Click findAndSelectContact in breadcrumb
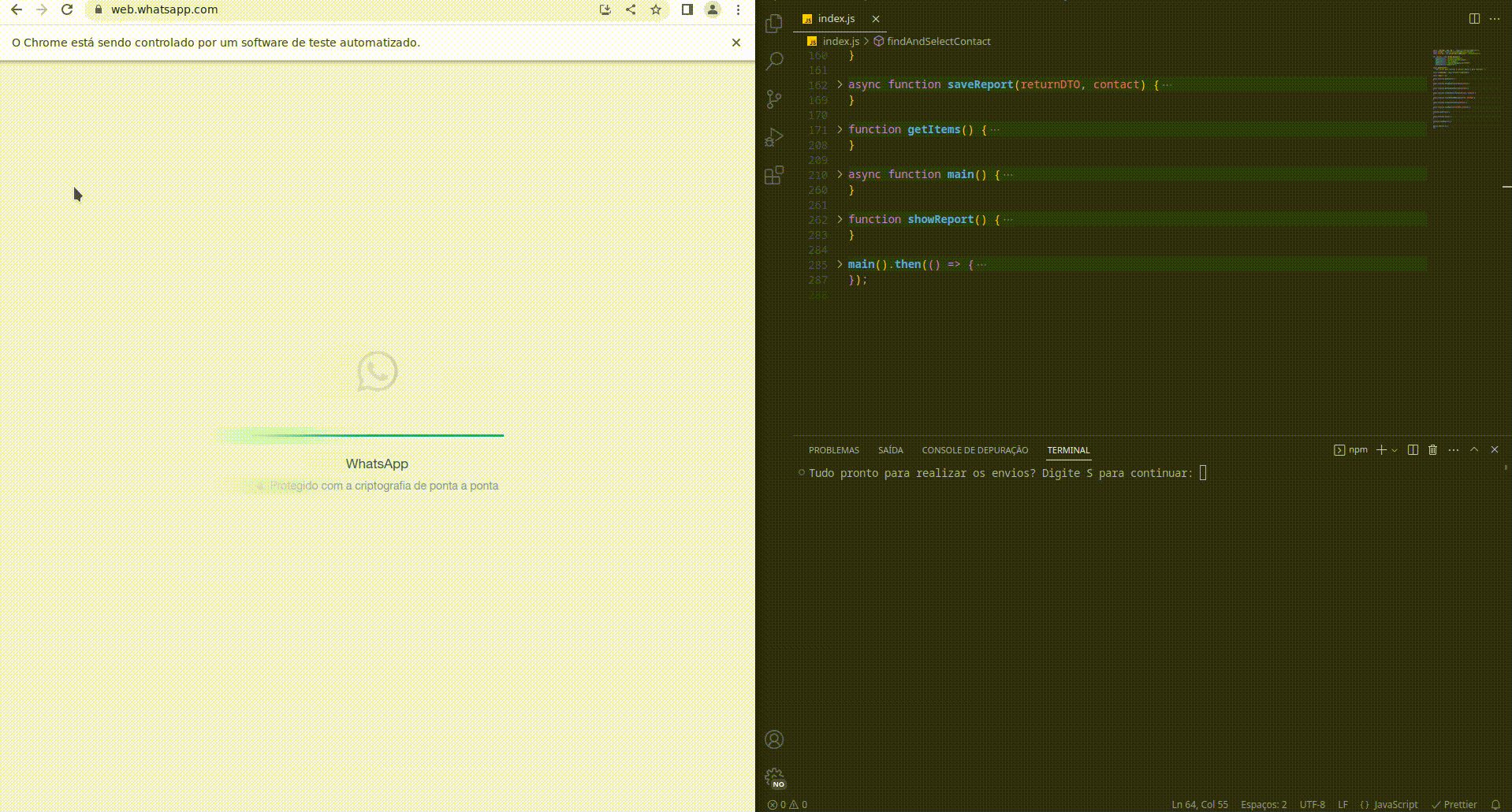The height and width of the screenshot is (812, 1512). pos(938,41)
